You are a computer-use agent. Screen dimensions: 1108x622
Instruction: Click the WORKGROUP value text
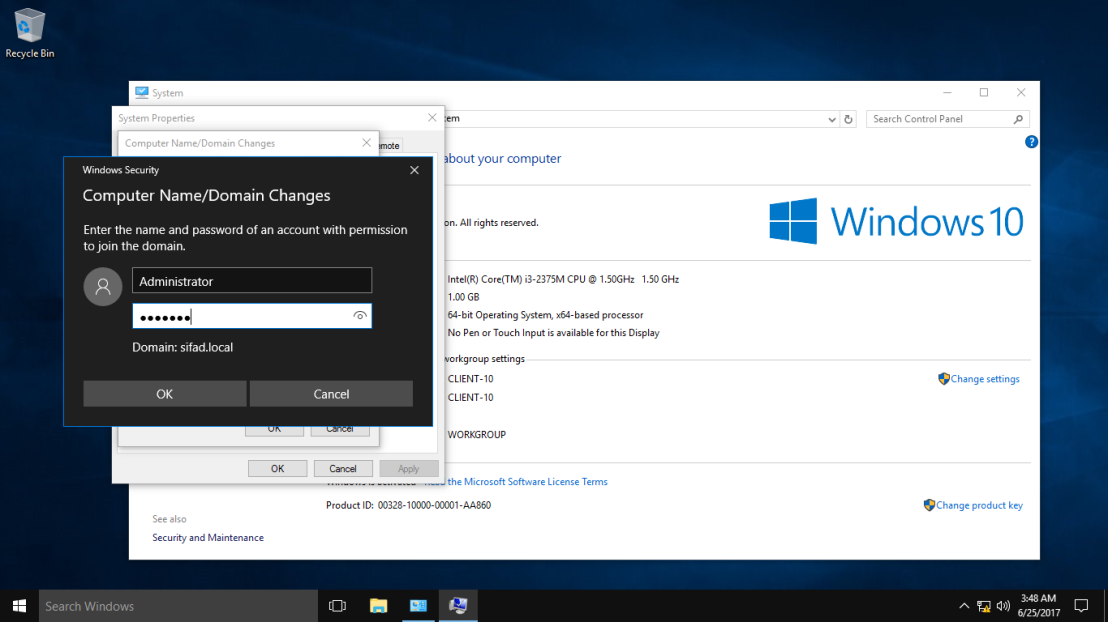coord(476,435)
